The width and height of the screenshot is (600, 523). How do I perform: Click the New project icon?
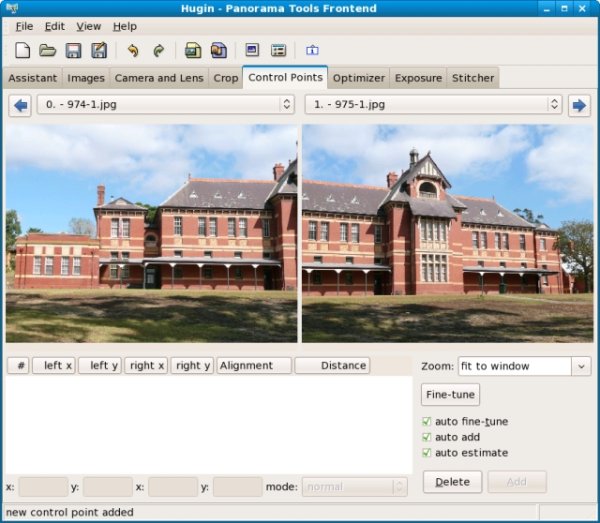[x=22, y=50]
